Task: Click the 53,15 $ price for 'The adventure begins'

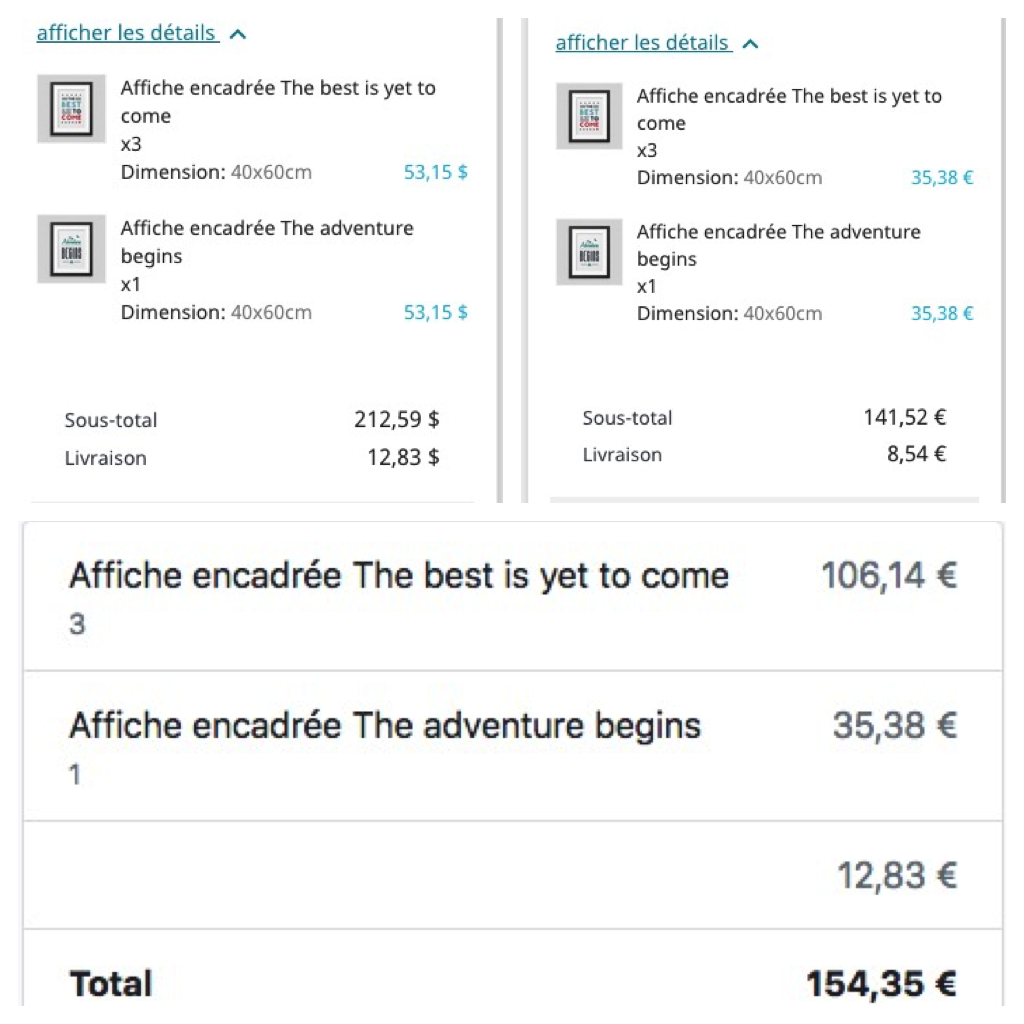Action: 435,312
